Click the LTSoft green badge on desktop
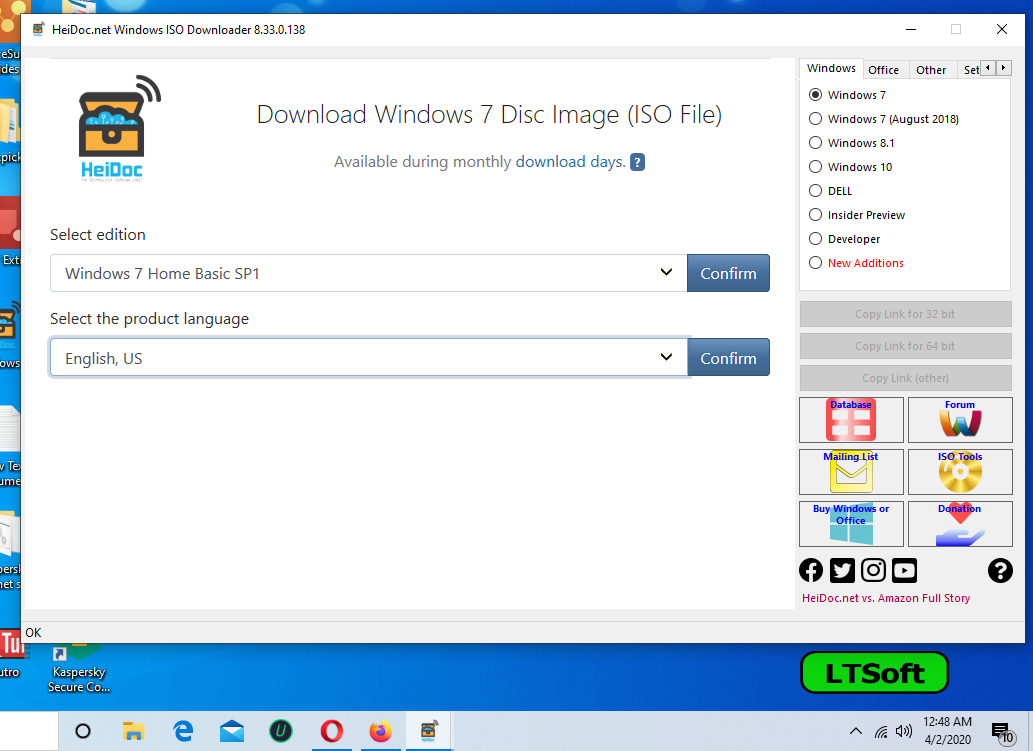 coord(874,673)
